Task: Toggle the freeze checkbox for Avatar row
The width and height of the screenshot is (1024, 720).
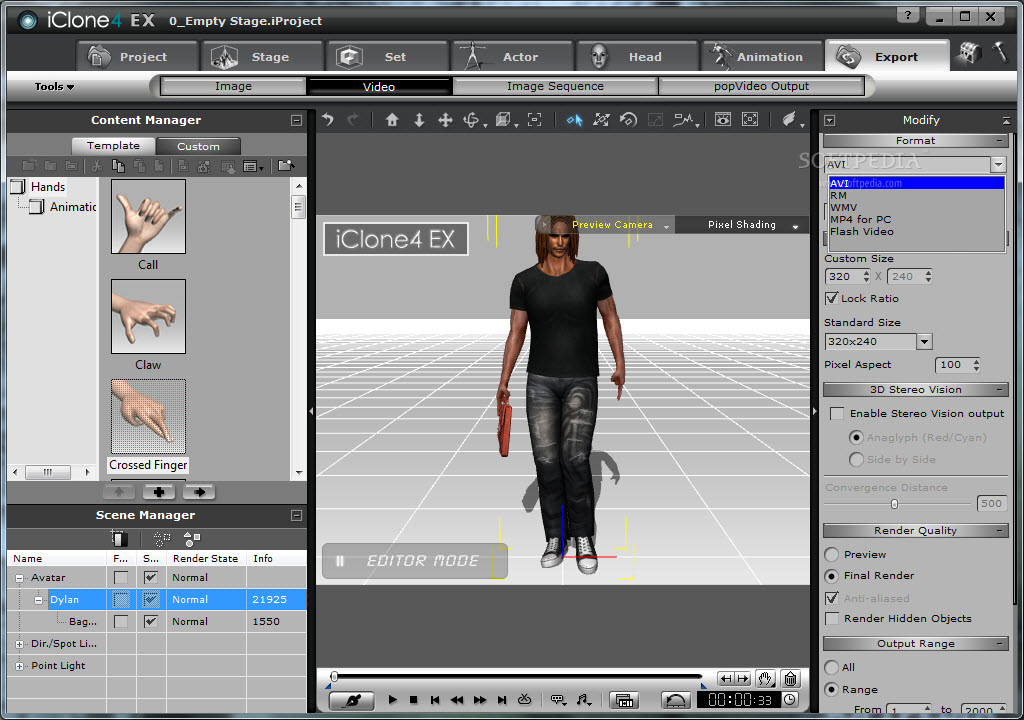Action: point(121,578)
